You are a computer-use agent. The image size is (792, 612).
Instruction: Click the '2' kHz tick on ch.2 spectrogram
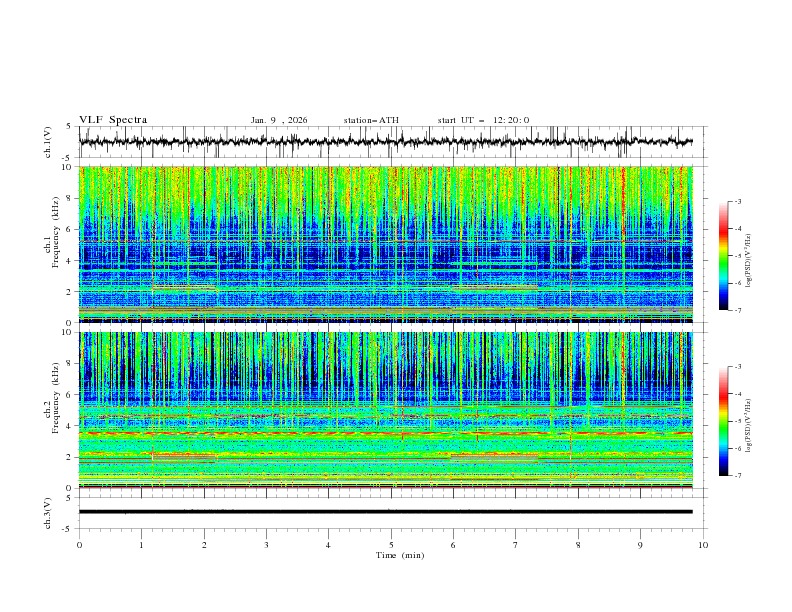coord(69,457)
